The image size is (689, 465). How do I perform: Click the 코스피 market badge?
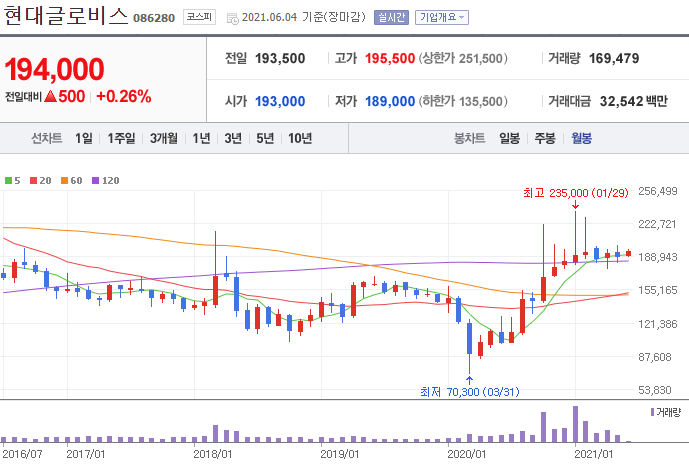pyautogui.click(x=199, y=17)
